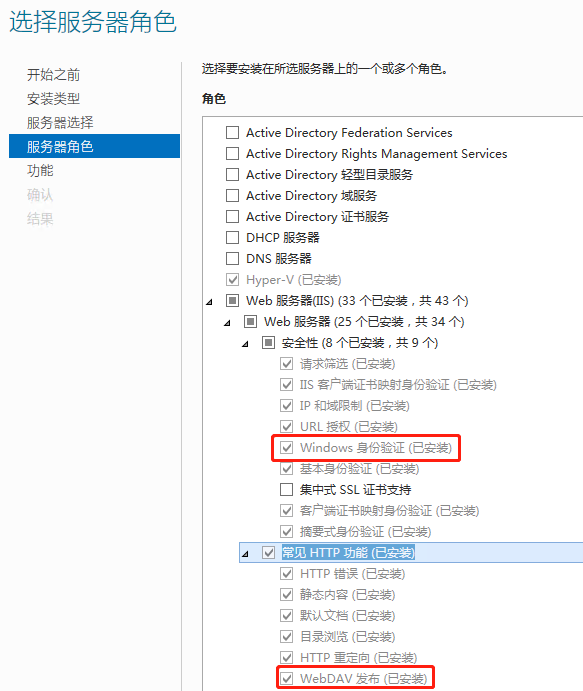
Task: Toggle Windows 身份验证 checkbox
Action: (286, 448)
